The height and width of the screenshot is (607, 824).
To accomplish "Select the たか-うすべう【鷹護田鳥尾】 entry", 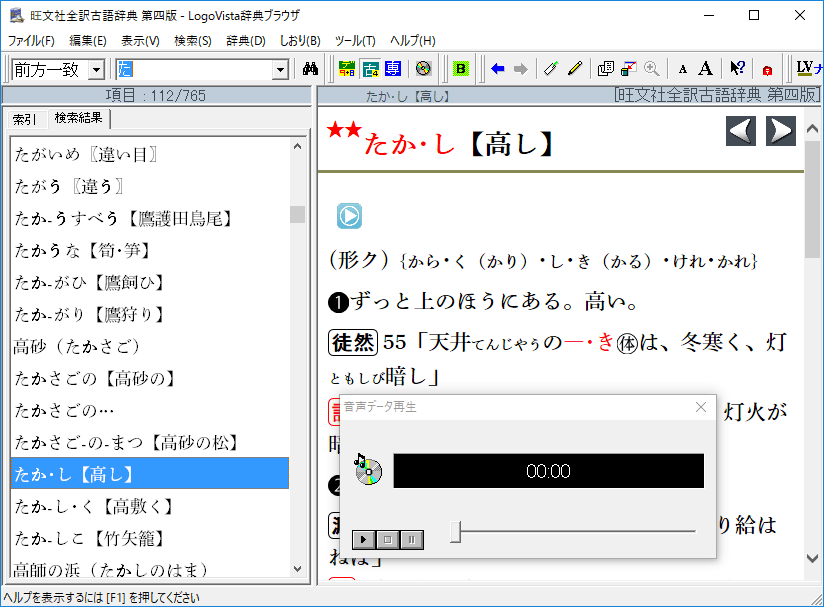I will tap(150, 219).
